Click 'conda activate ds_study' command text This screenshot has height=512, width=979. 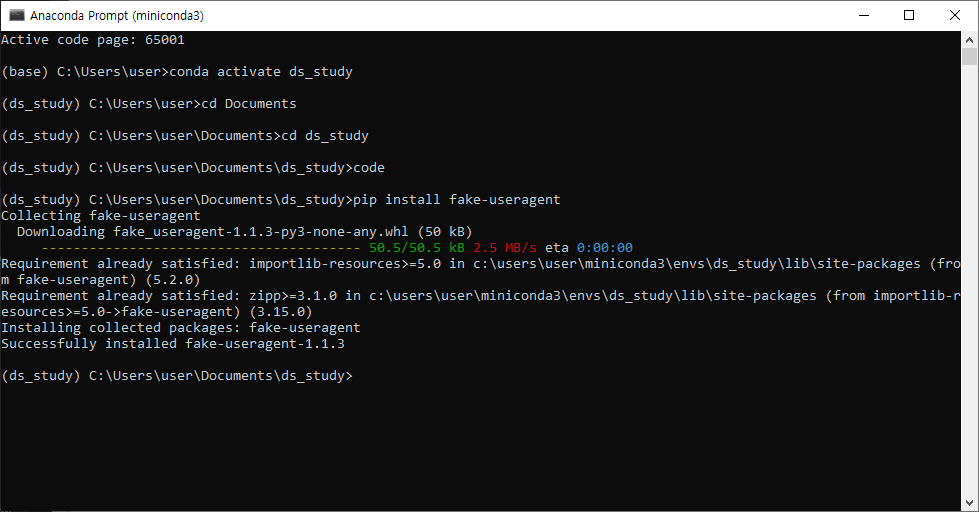[x=261, y=72]
